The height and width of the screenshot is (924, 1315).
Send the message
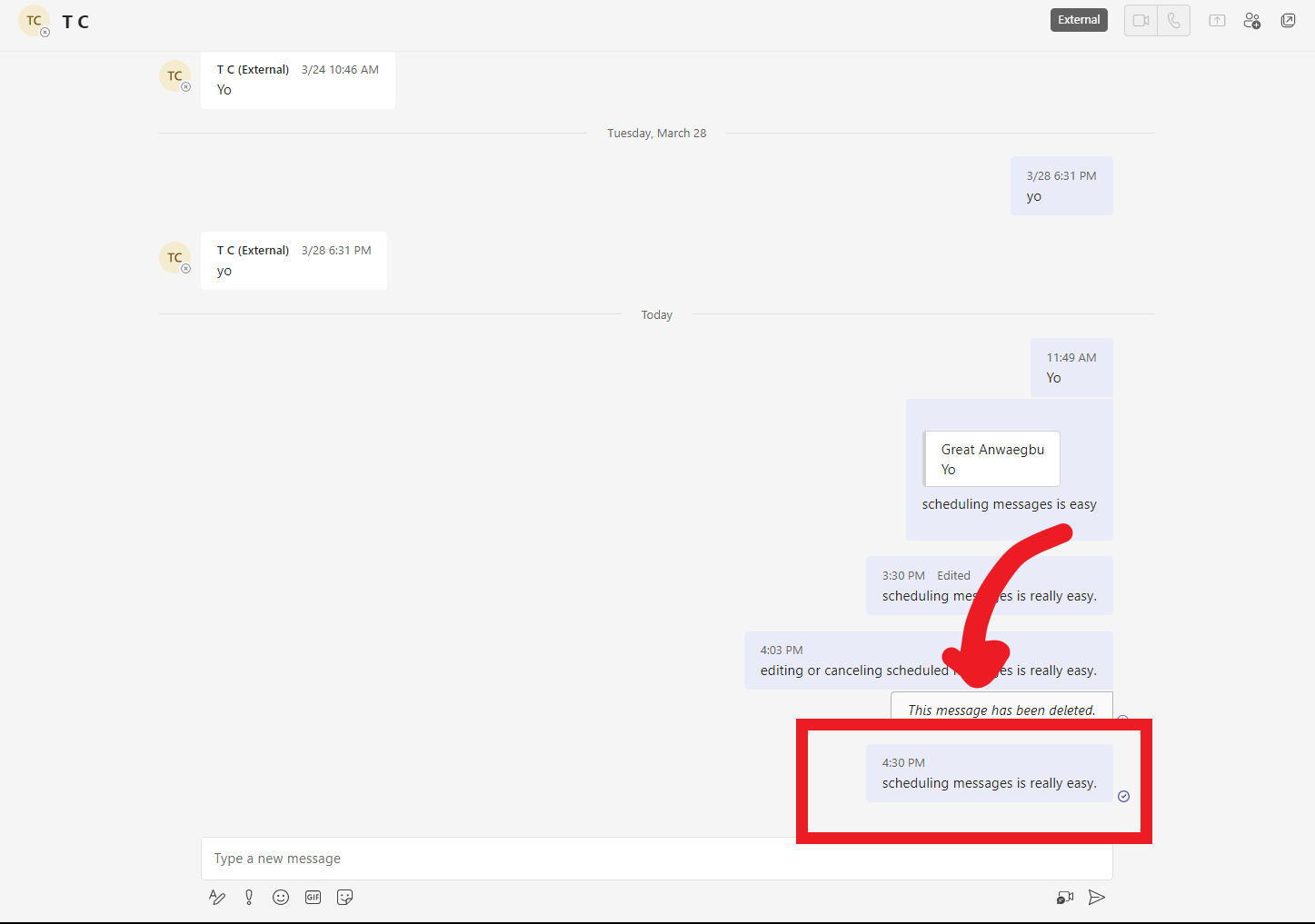pos(1097,897)
